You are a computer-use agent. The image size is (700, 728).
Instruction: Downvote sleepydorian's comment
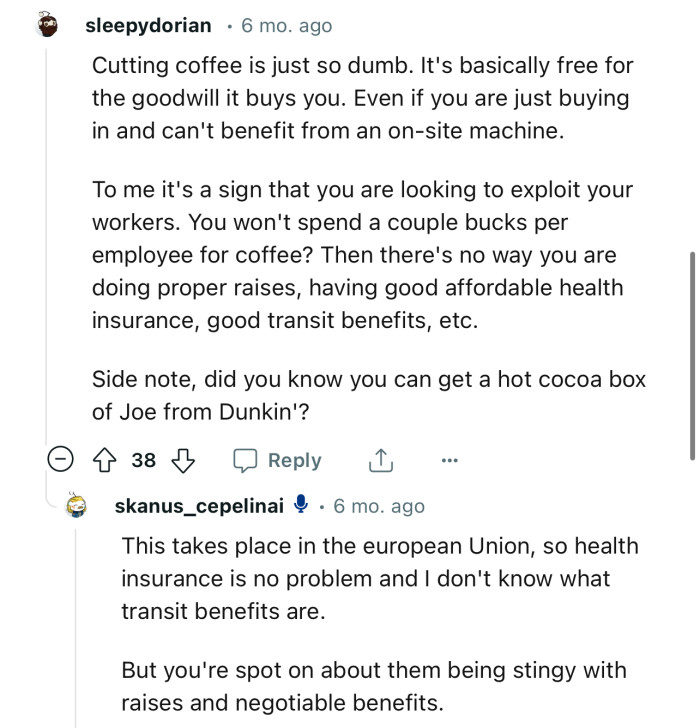[182, 460]
